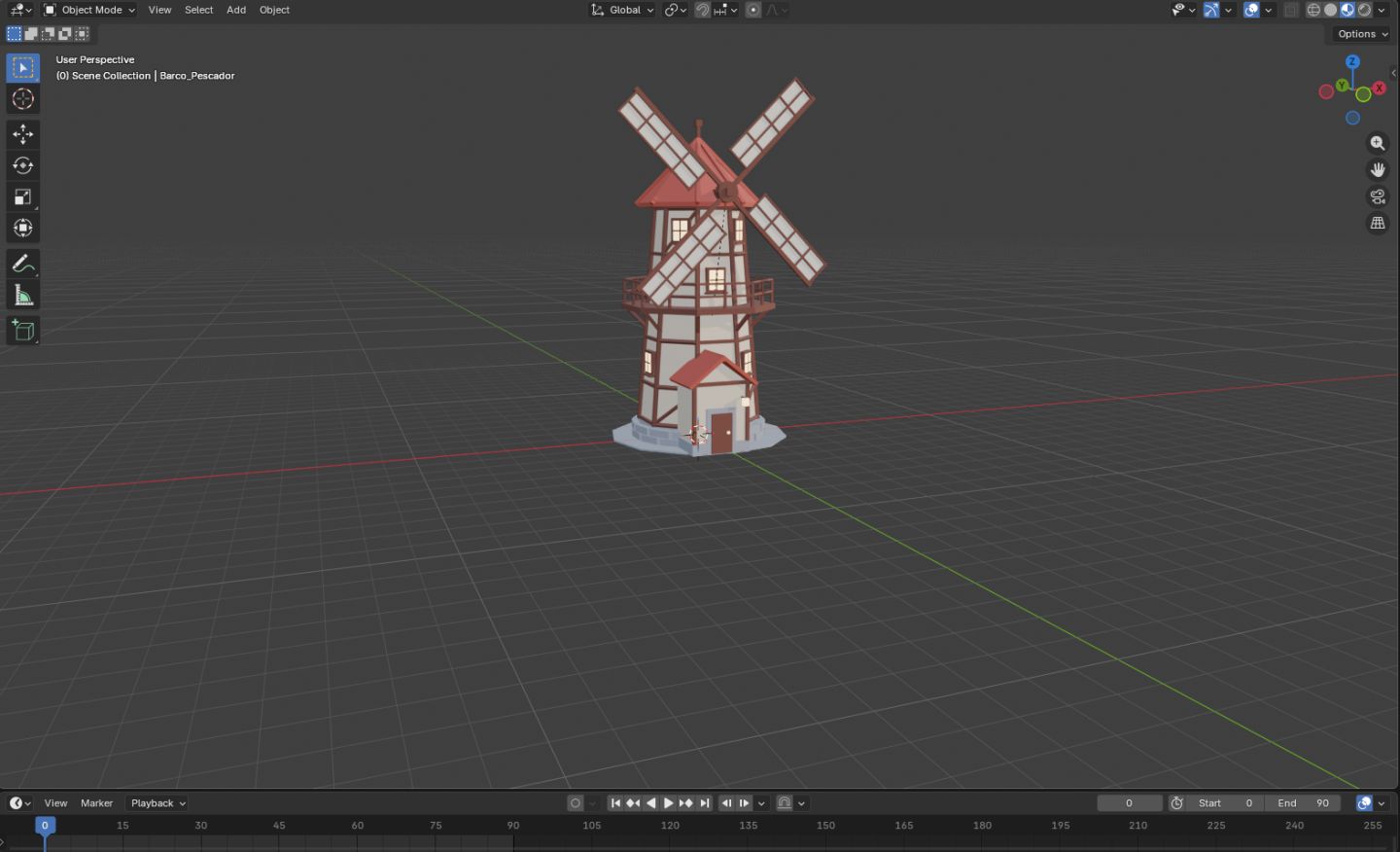
Task: Switch to material preview shading
Action: point(1347,10)
